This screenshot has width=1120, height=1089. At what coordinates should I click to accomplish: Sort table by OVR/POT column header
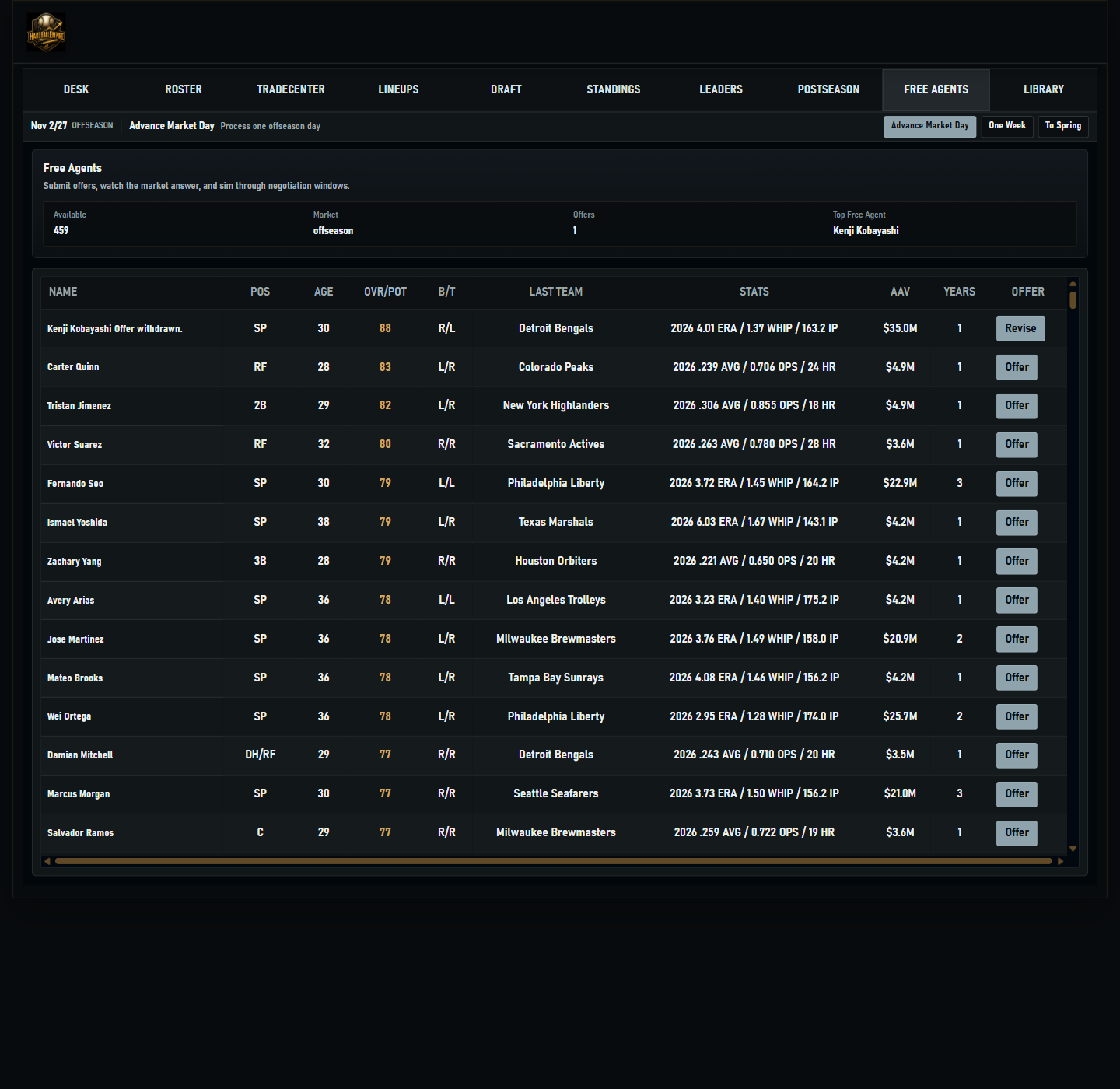[x=385, y=292]
